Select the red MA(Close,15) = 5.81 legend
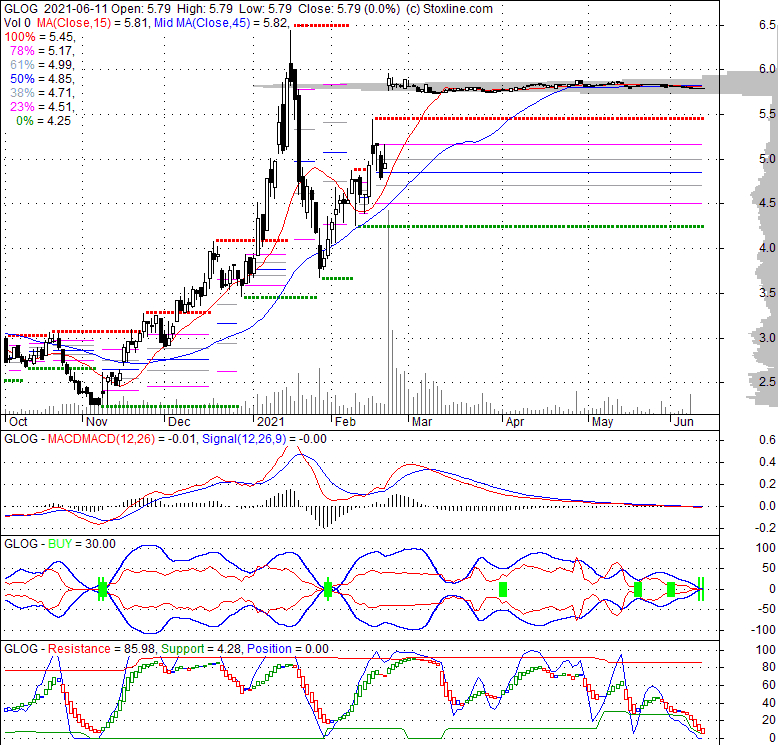This screenshot has width=780, height=745. point(92,23)
